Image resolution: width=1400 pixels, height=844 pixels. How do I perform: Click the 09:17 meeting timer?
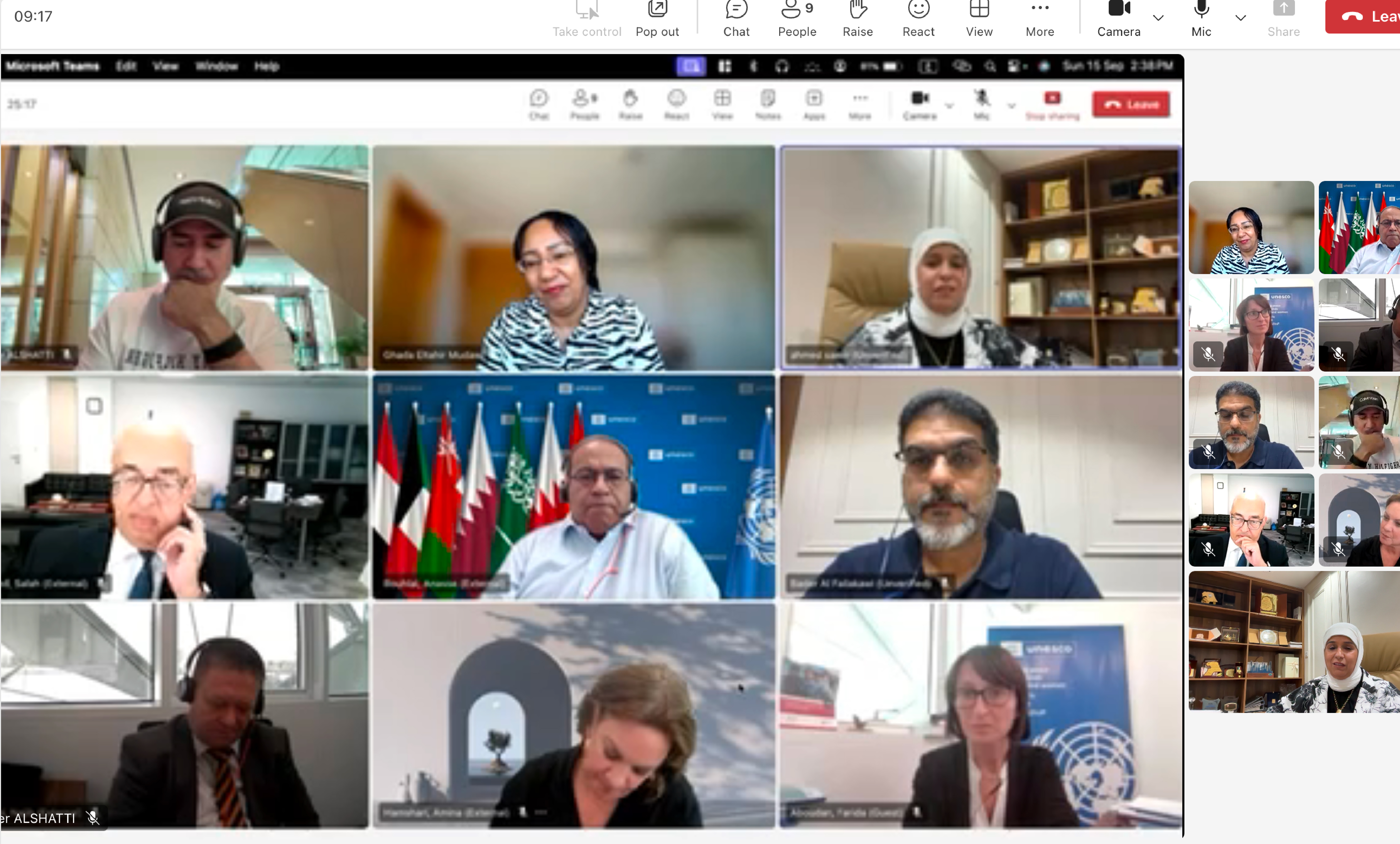click(33, 16)
